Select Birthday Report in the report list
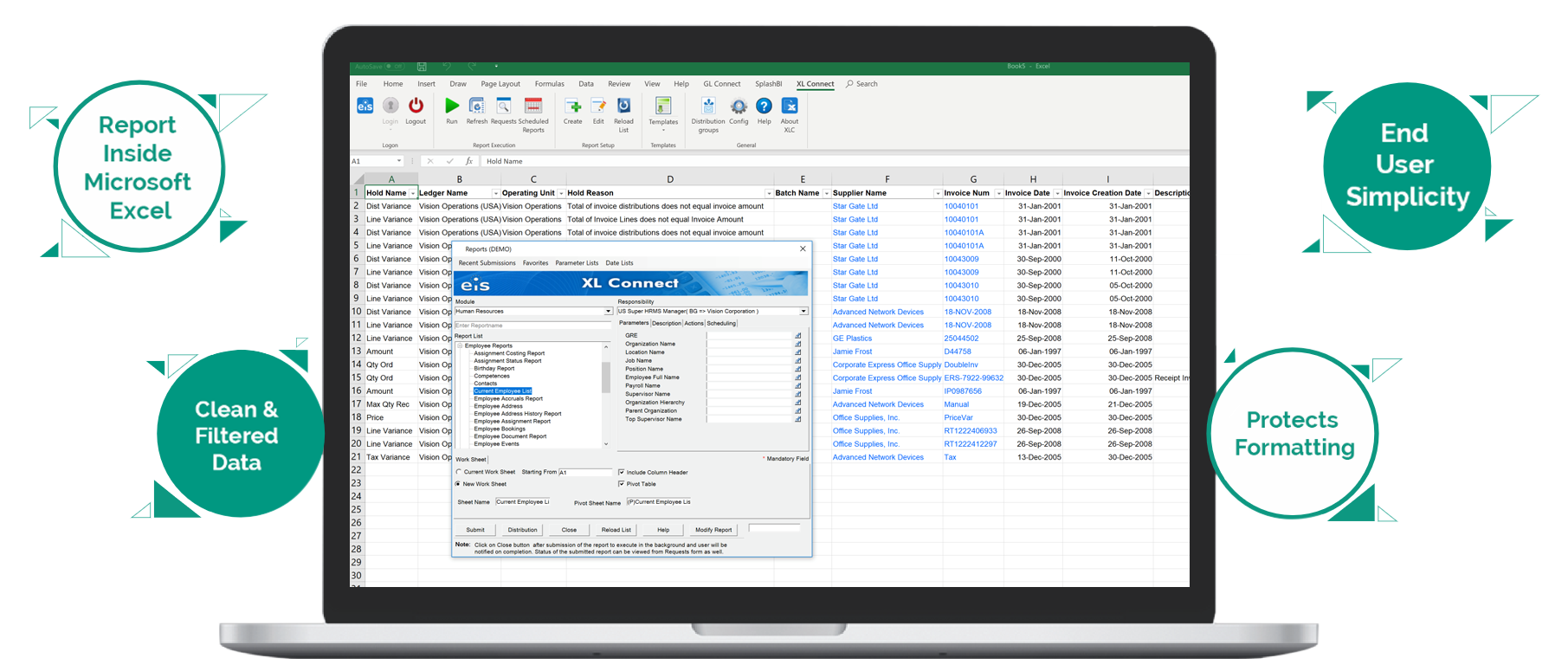Viewport: 1568px width, 671px height. [494, 369]
